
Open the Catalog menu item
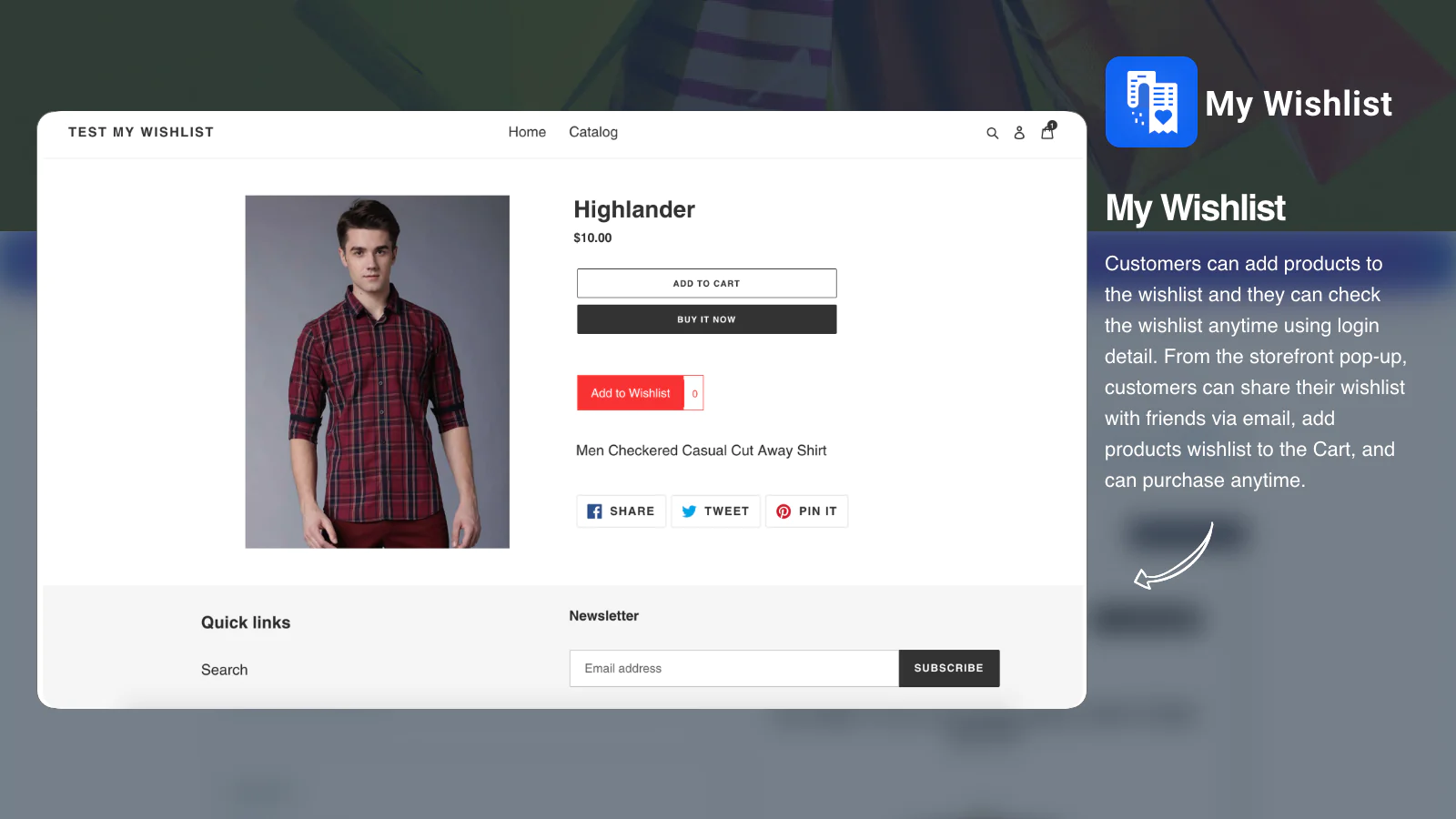tap(593, 132)
